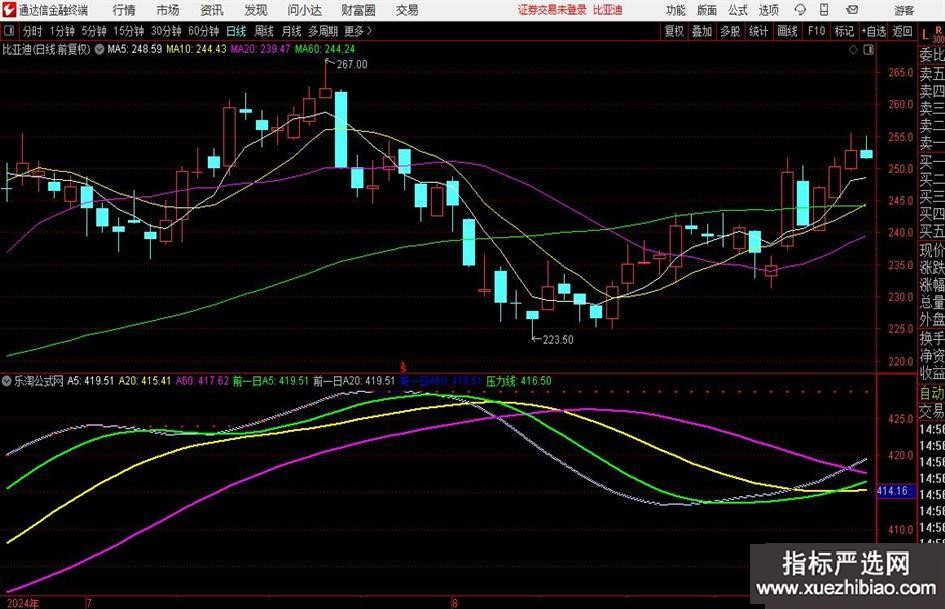Screen dimensions: 945x609
Task: Open the 交易 menu
Action: coord(407,10)
